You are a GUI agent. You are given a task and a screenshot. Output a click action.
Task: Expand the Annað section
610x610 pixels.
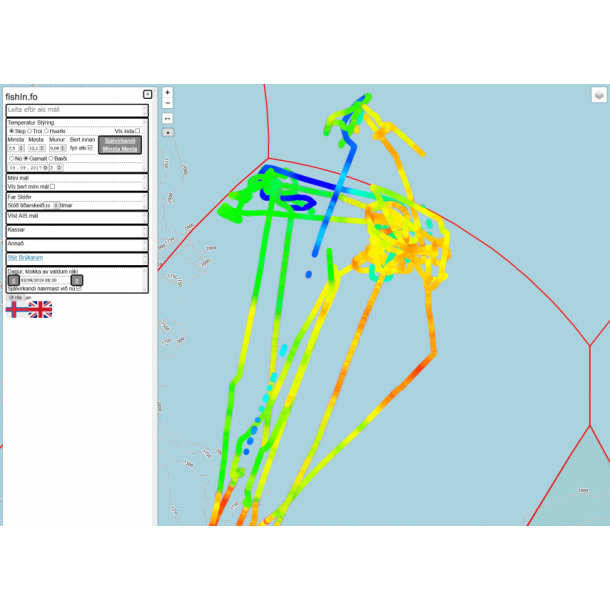click(77, 244)
